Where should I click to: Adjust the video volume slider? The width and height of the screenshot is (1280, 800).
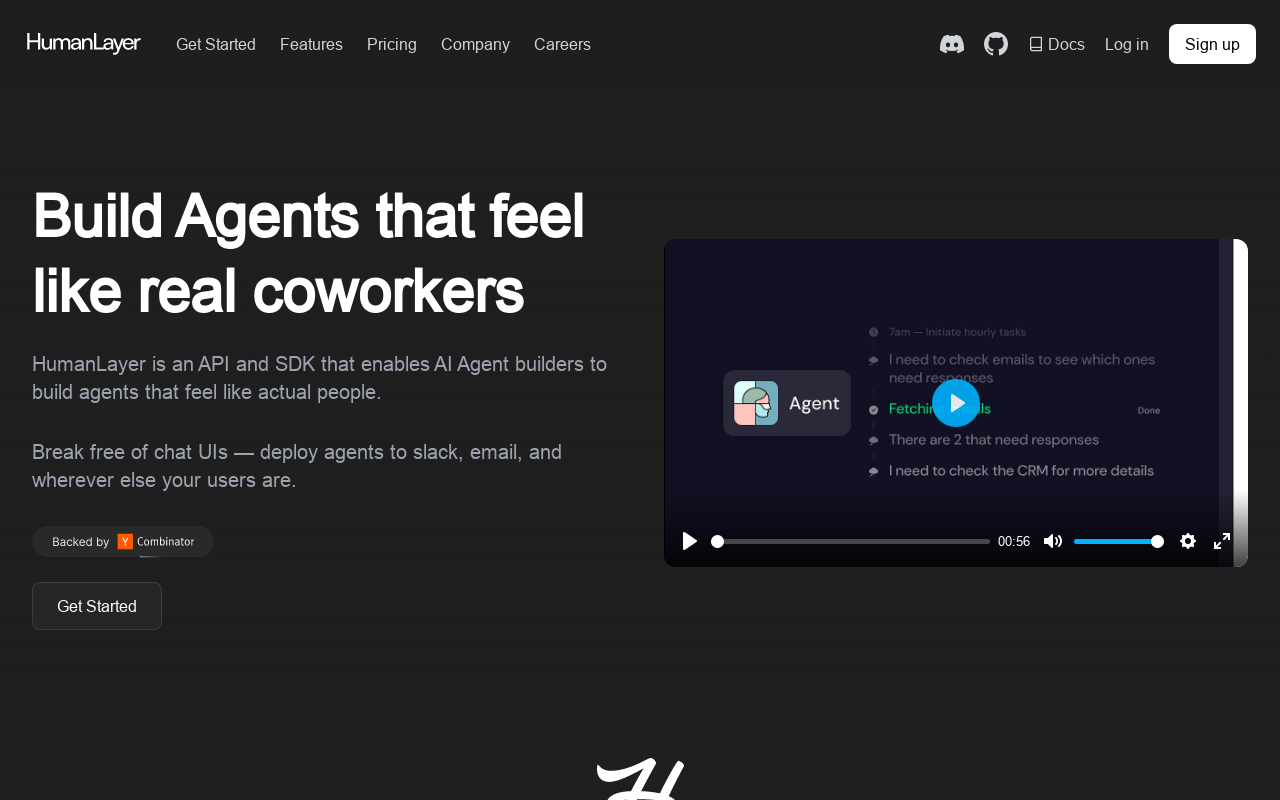1118,541
